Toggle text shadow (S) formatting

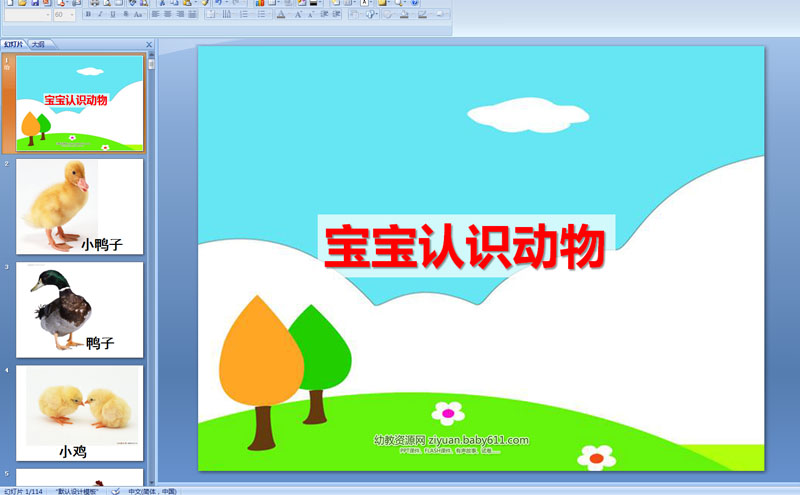coord(126,14)
